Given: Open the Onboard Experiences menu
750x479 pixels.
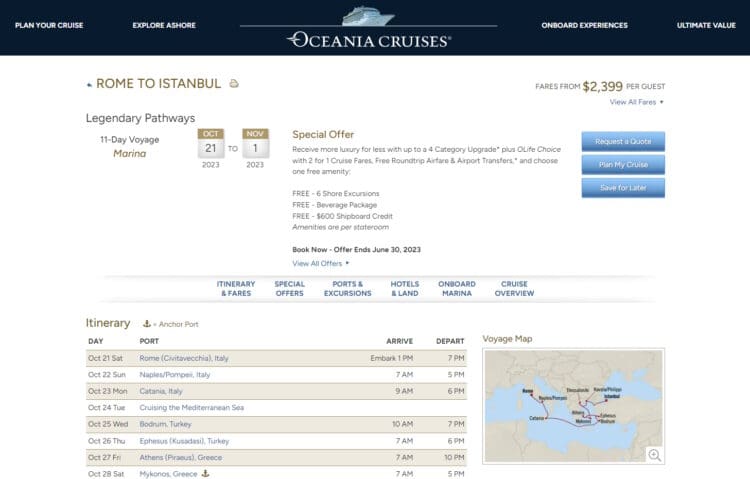Looking at the screenshot, I should 585,25.
